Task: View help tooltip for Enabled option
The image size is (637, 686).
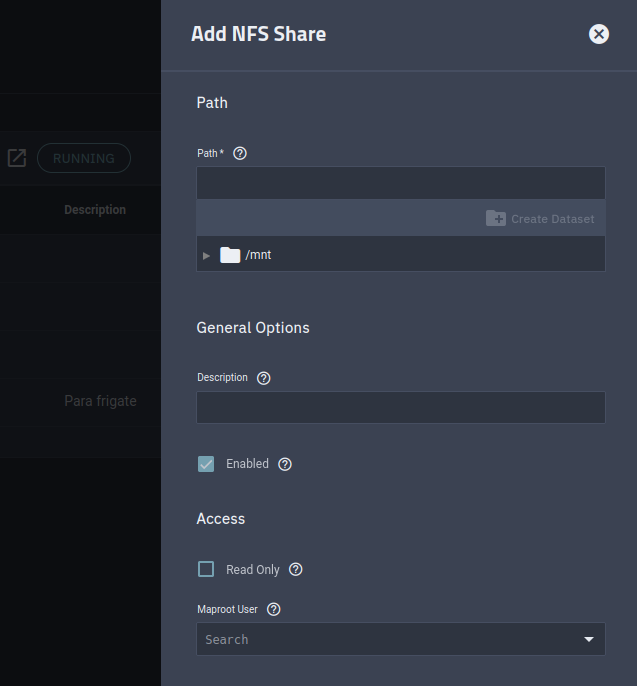Action: 285,464
